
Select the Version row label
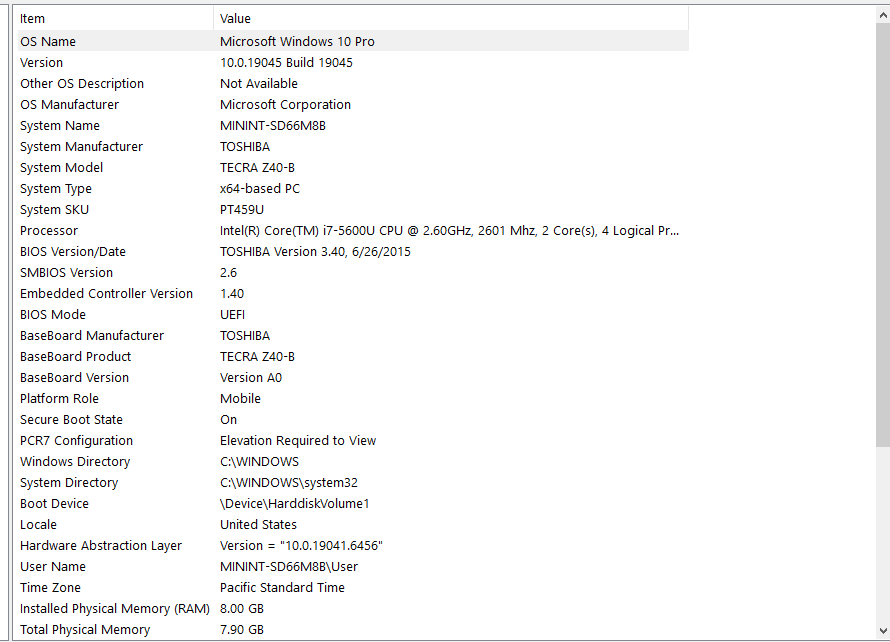(41, 62)
